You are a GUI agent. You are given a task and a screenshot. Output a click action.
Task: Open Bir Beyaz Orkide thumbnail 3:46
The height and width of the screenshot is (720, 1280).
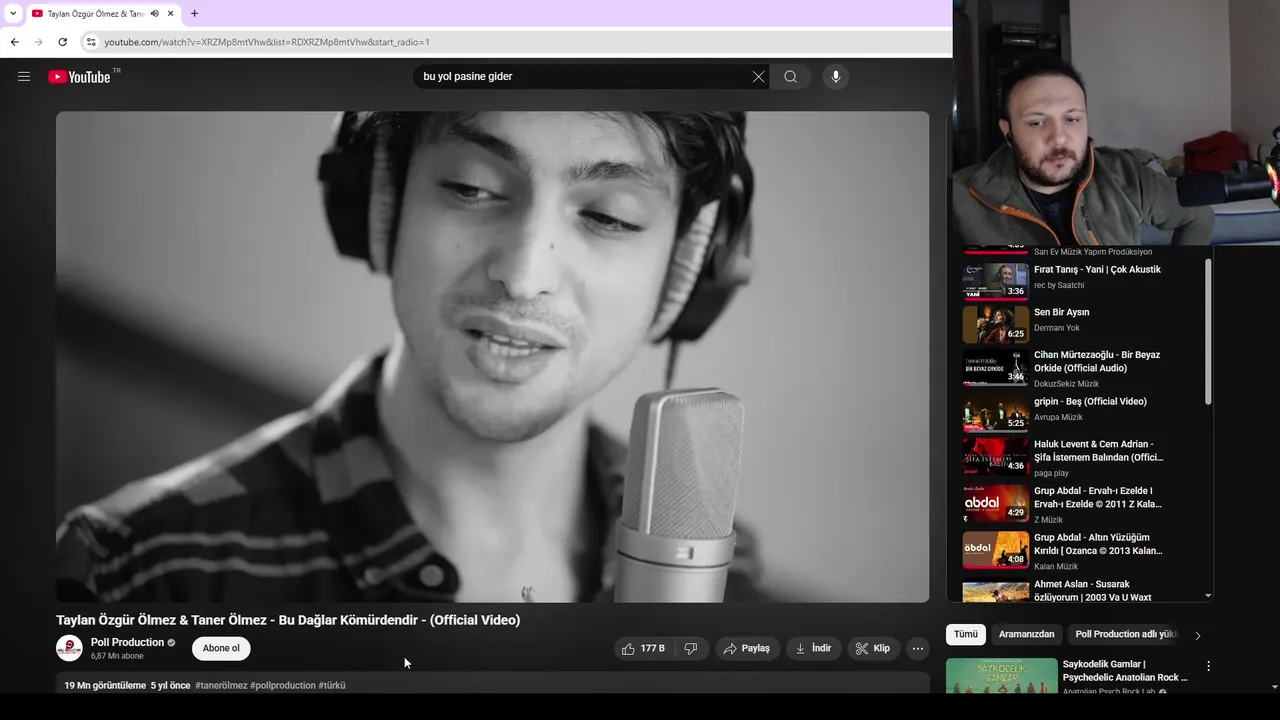[995, 367]
